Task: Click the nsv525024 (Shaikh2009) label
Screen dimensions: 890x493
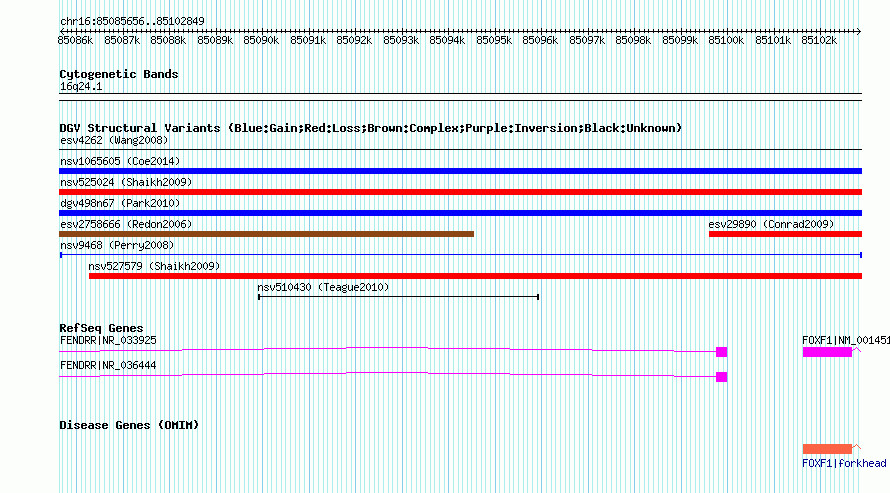Action: pyautogui.click(x=126, y=182)
